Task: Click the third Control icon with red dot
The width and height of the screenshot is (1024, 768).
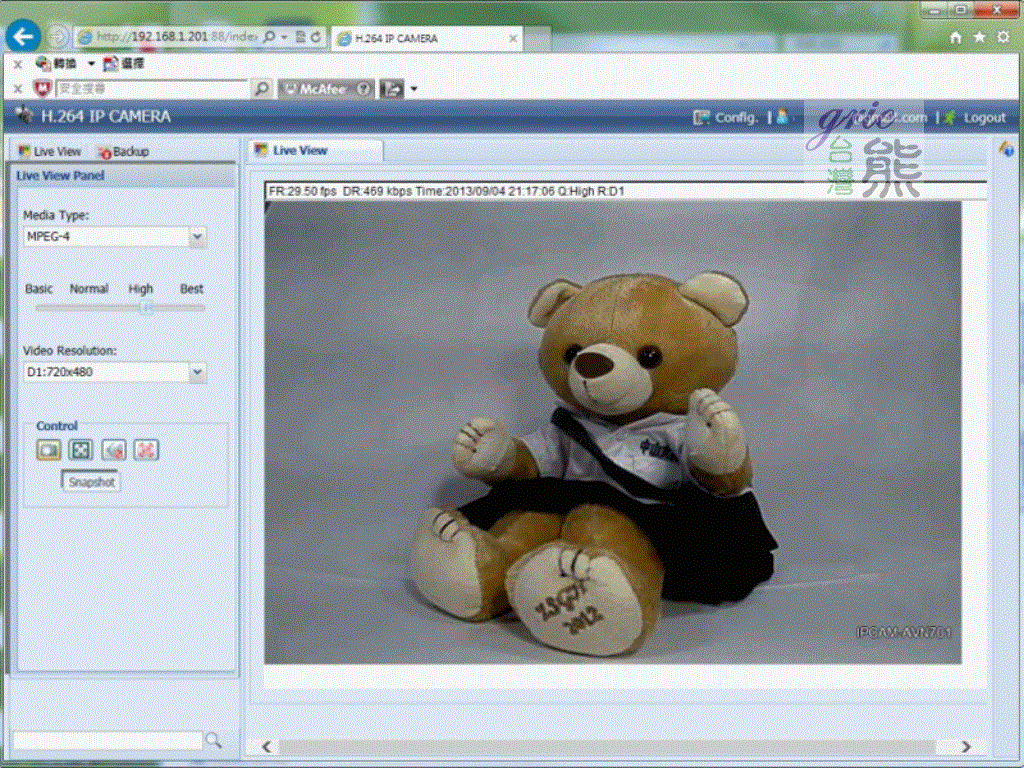Action: (x=114, y=450)
